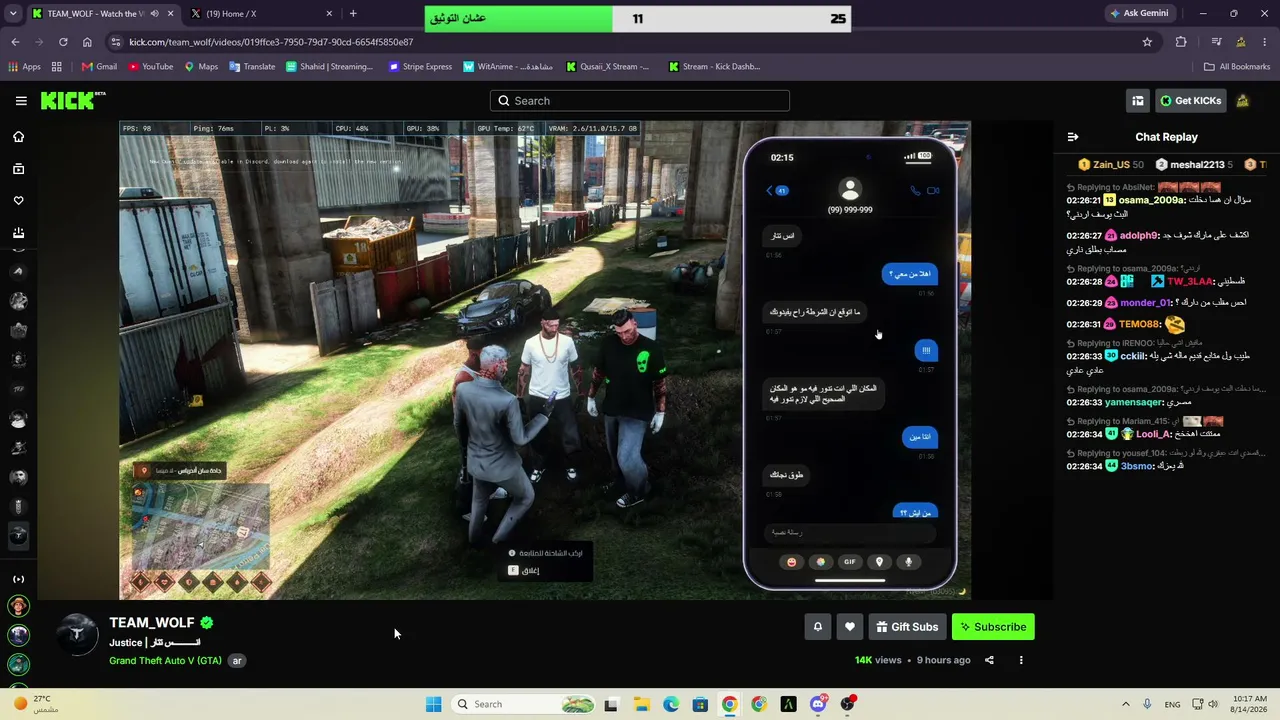
Task: View site information in the address bar
Action: [116, 42]
